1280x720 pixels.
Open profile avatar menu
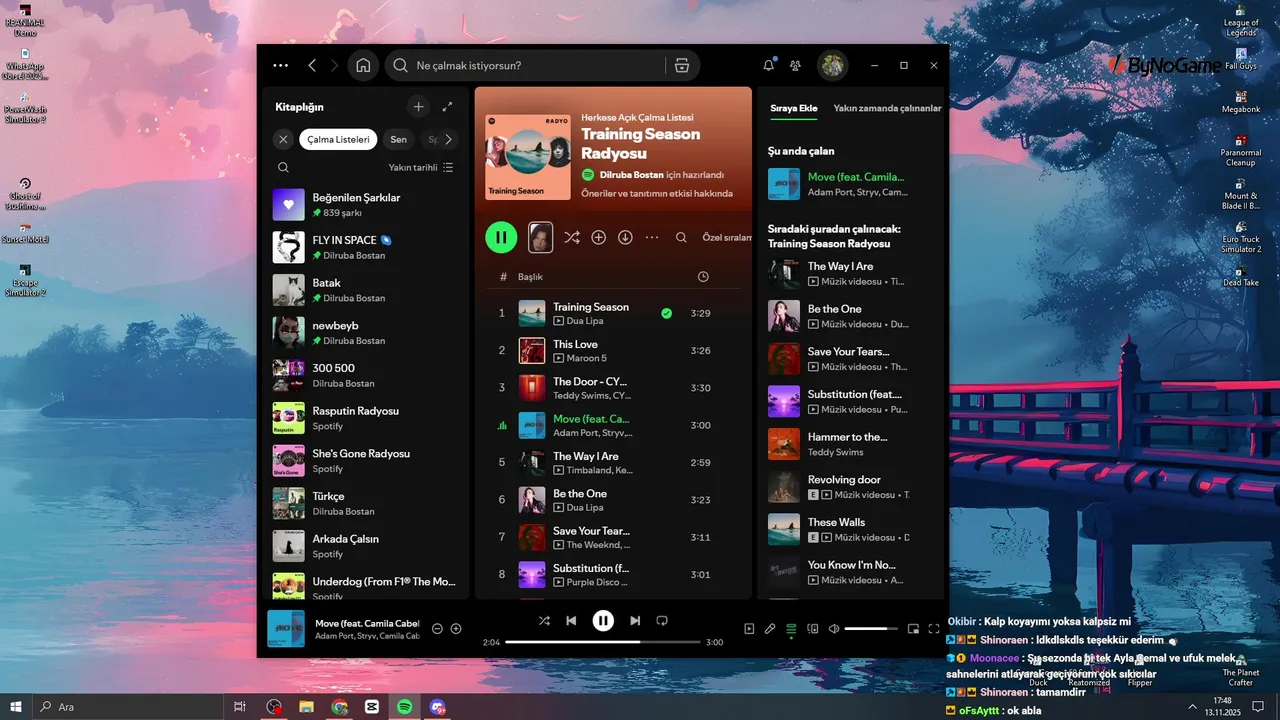click(x=832, y=65)
